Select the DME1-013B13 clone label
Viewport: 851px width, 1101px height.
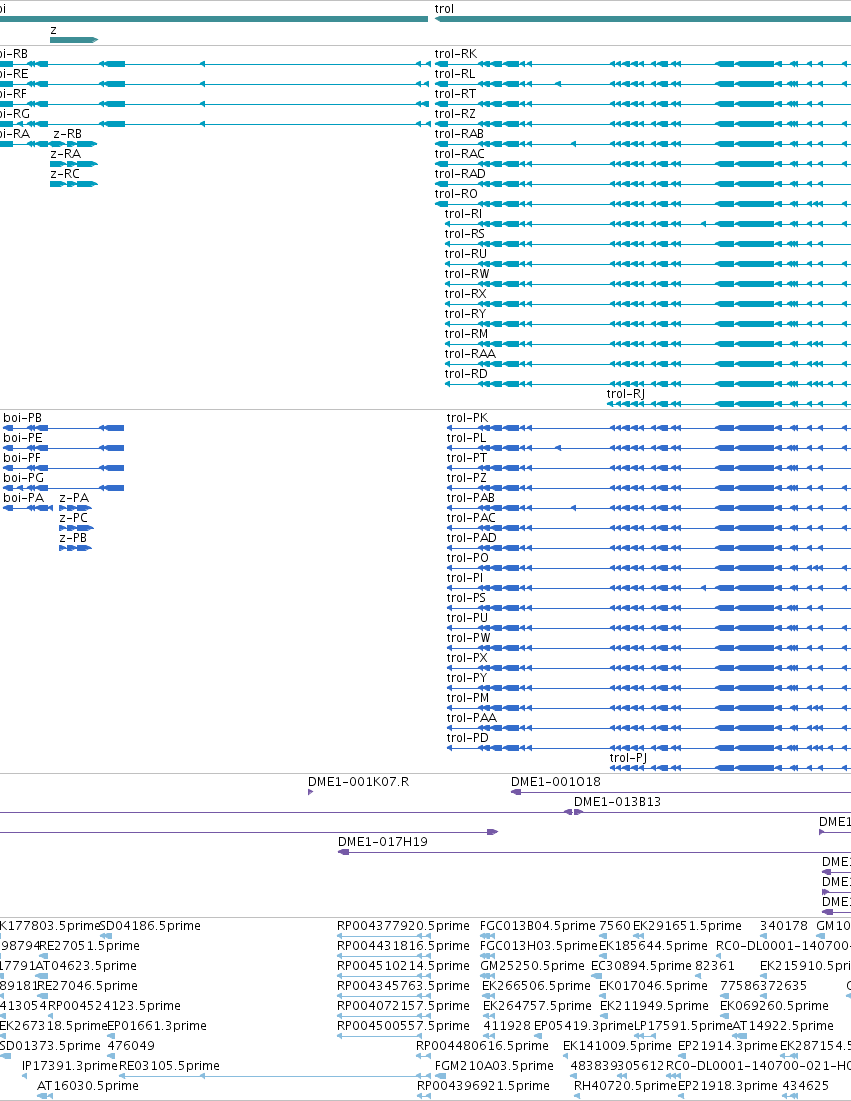(x=617, y=802)
